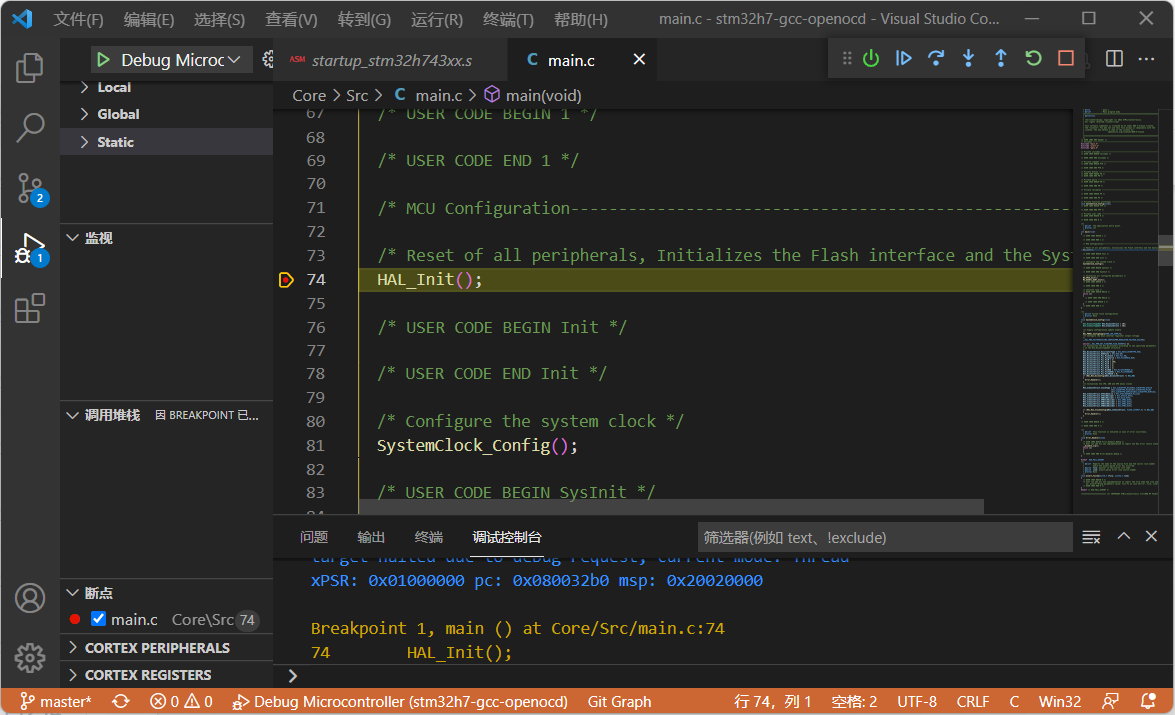Switch to 输出 output panel tab
Image resolution: width=1175 pixels, height=715 pixels.
[x=371, y=537]
